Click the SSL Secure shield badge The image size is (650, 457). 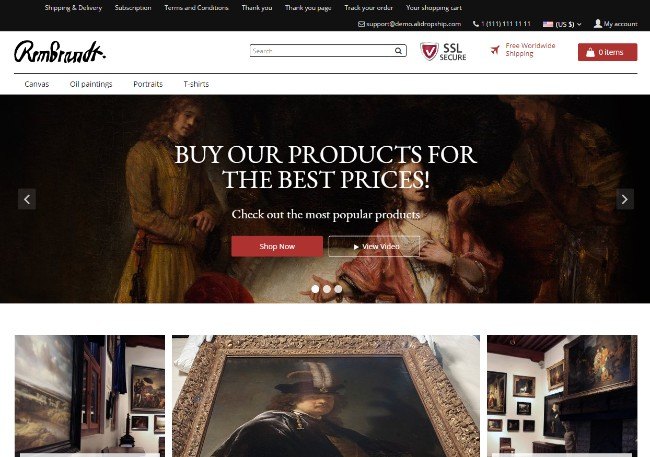coord(429,52)
